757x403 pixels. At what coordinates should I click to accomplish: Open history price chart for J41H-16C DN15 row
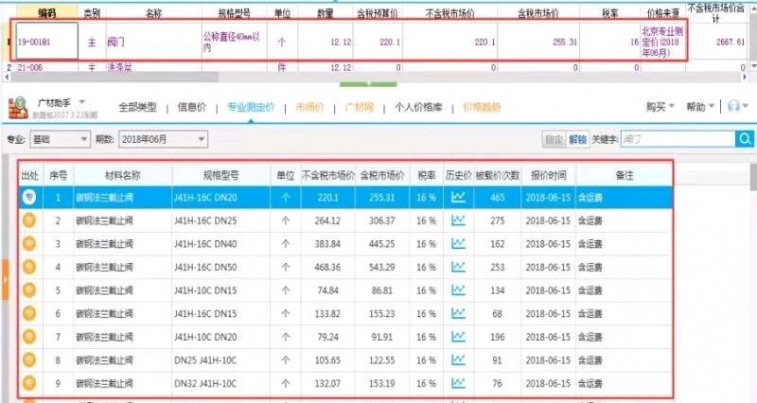pos(458,313)
